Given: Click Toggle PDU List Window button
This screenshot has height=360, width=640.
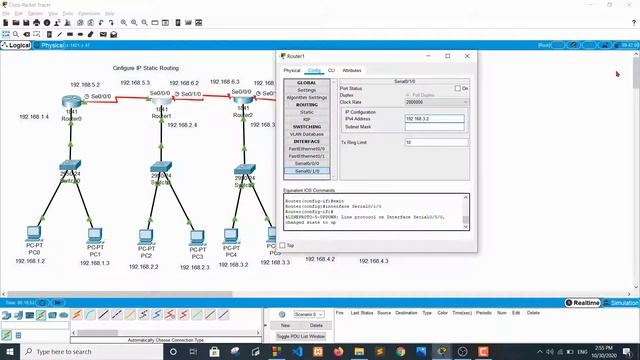Looking at the screenshot, I should 301,336.
